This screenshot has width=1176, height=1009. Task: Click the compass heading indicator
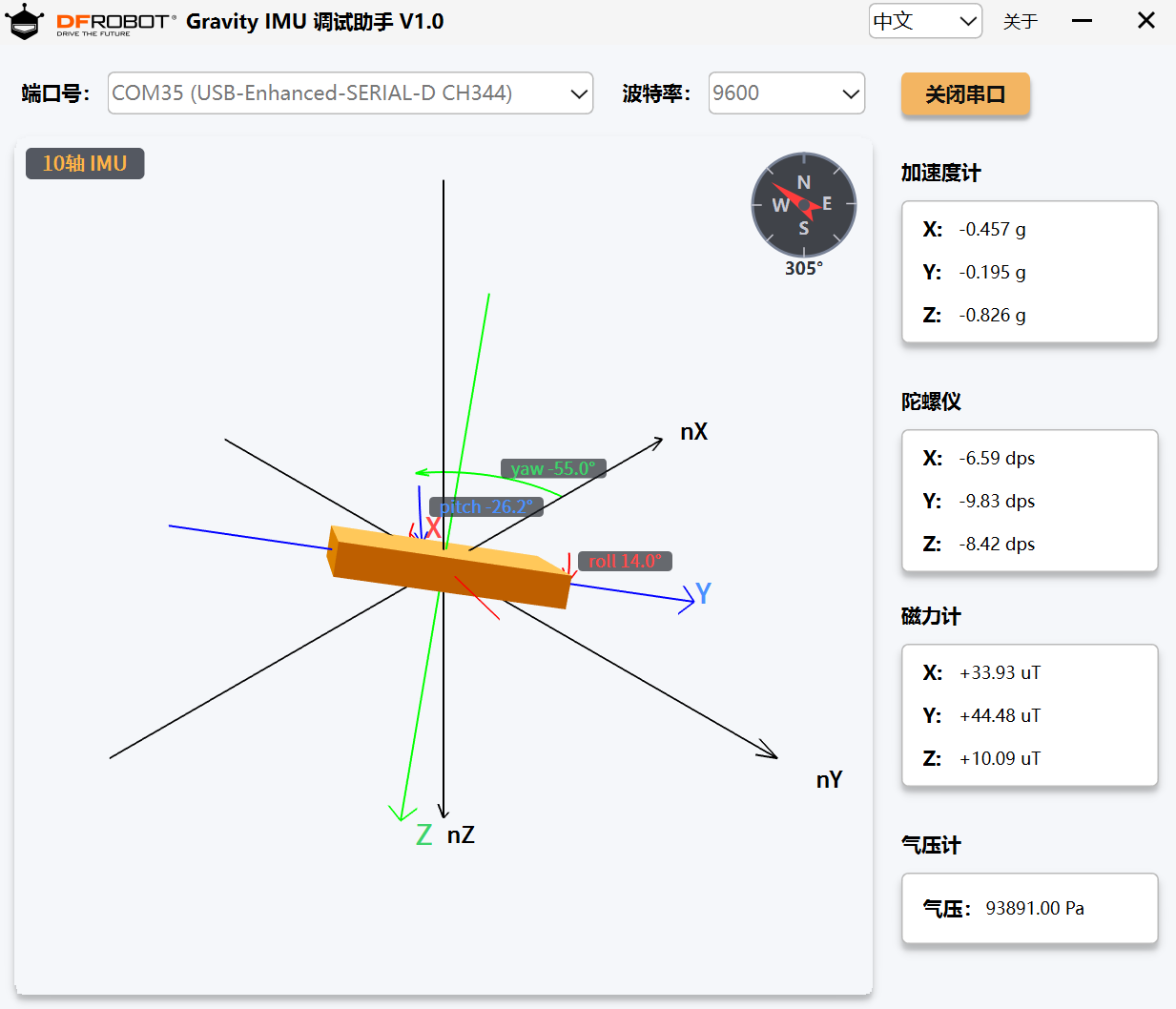coord(804,205)
